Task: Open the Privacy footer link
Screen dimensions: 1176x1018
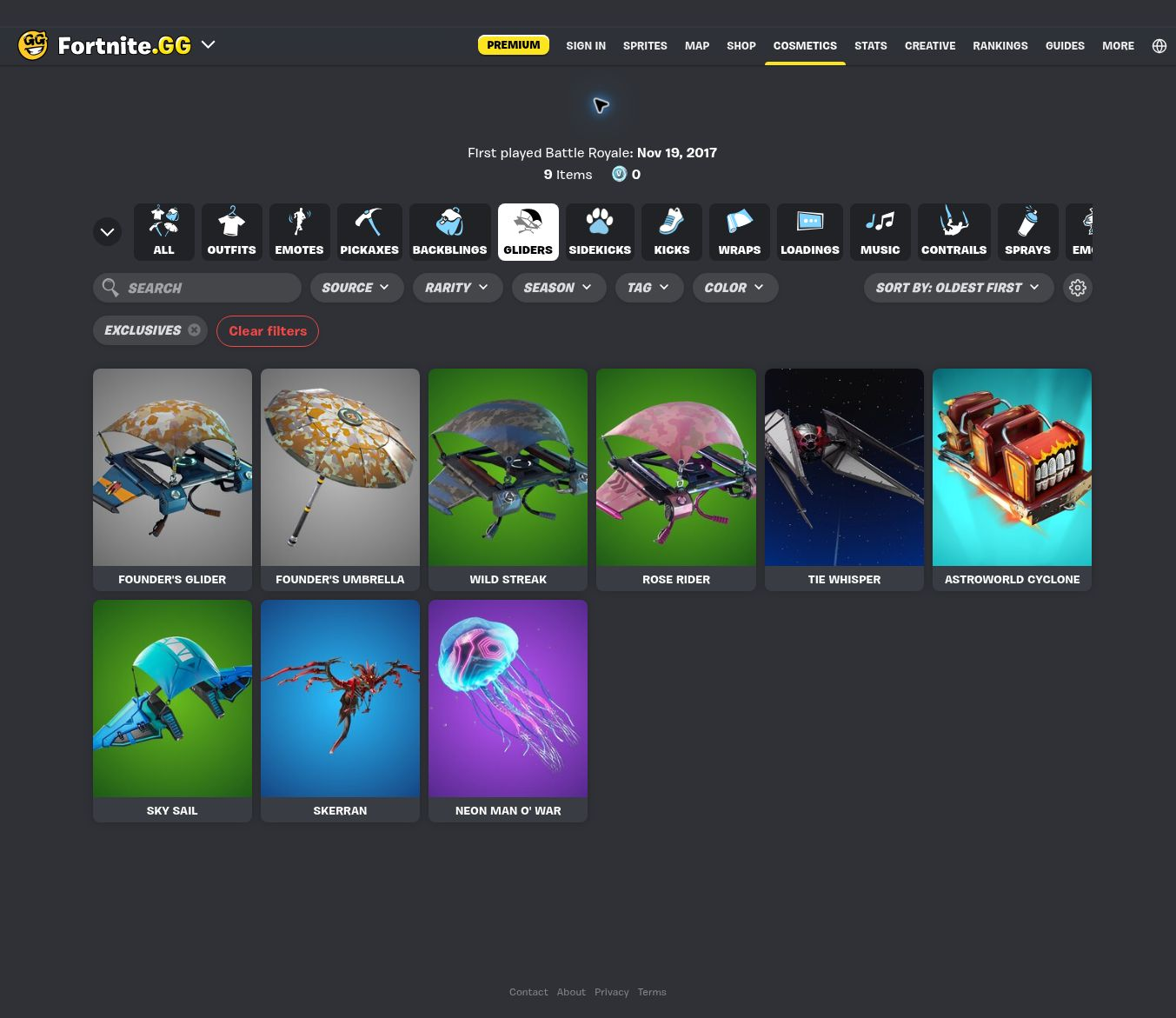Action: (x=612, y=992)
